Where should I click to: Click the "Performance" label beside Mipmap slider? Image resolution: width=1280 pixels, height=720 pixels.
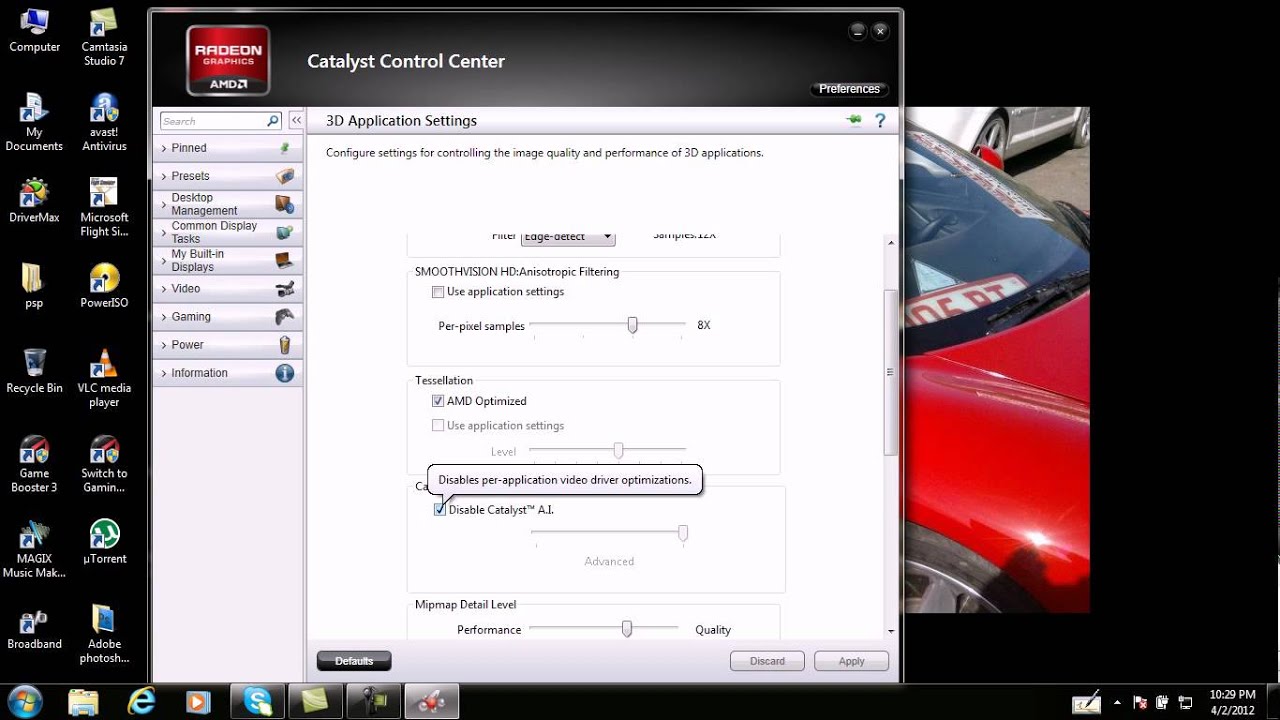pos(489,630)
